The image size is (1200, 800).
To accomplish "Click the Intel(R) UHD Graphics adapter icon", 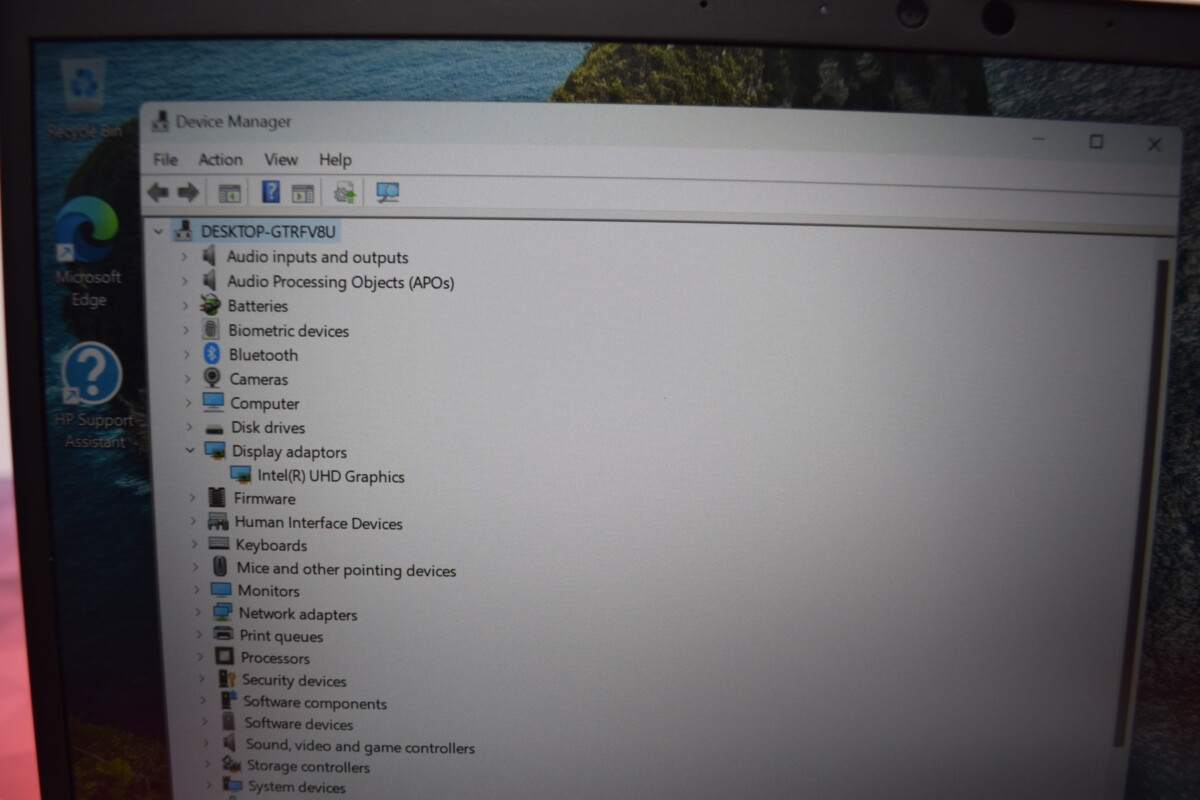I will [240, 475].
